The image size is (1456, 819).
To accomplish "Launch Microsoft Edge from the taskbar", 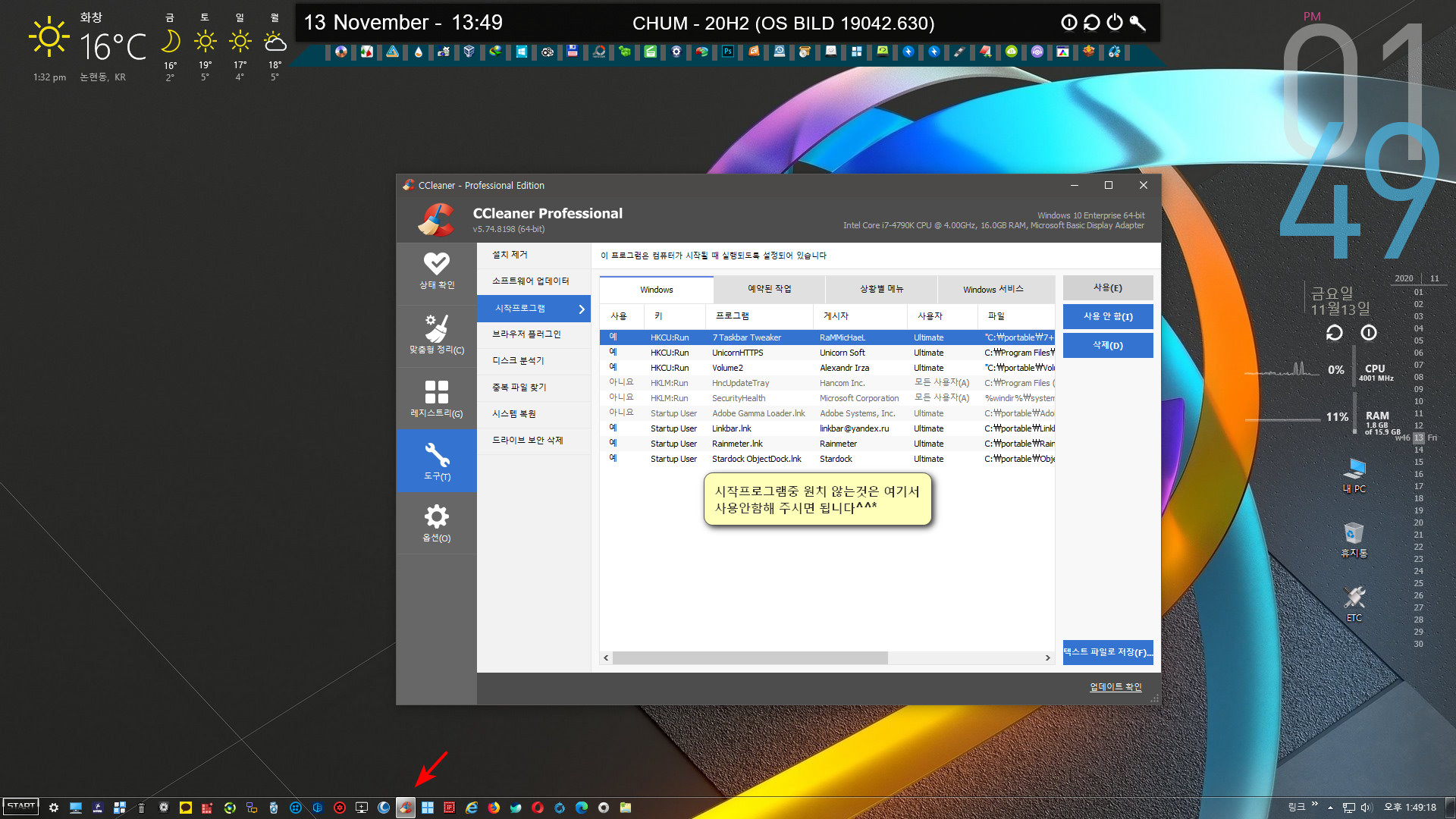I will coord(582,808).
